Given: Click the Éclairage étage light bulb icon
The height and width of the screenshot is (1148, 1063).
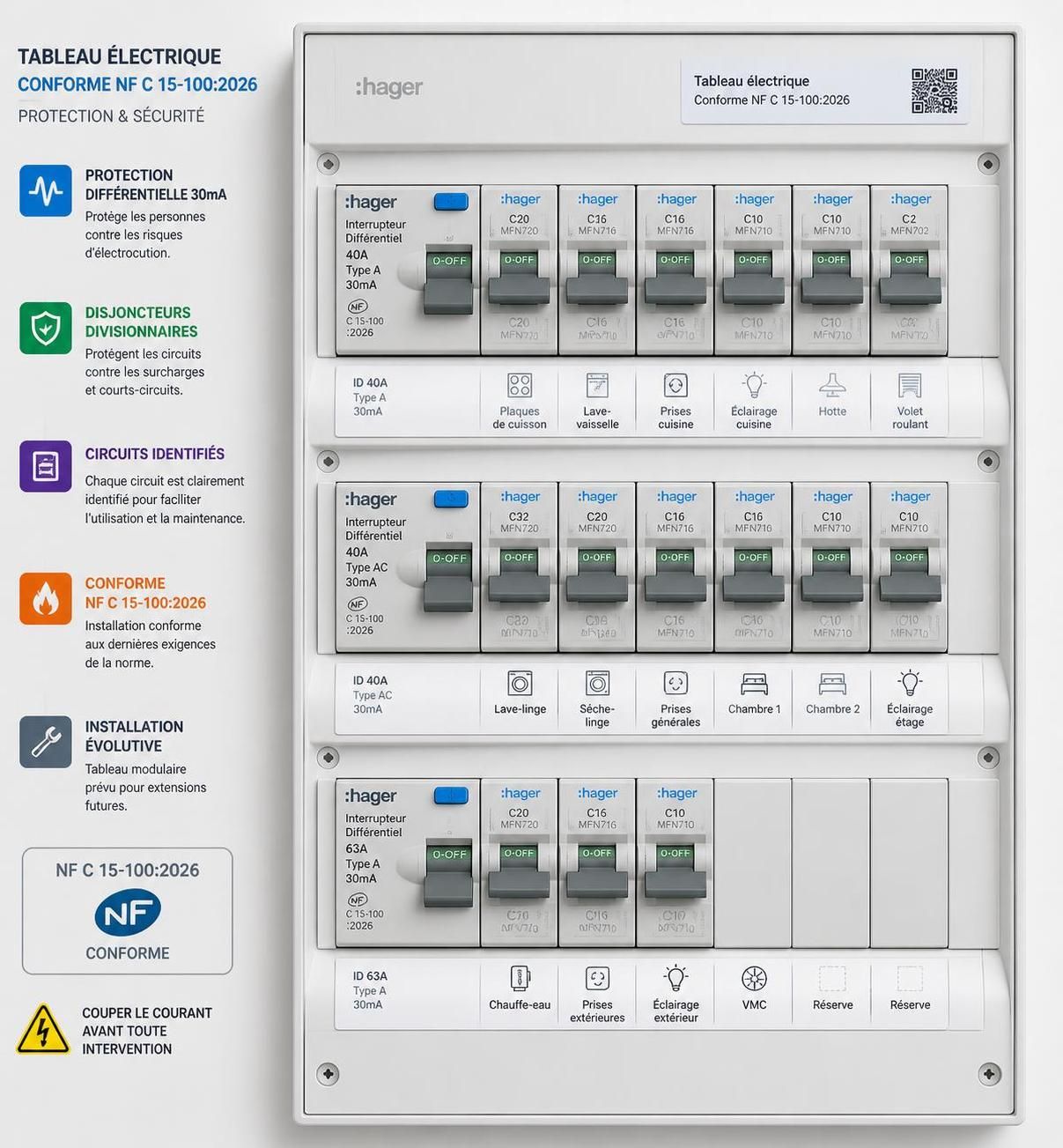Looking at the screenshot, I should click(910, 683).
